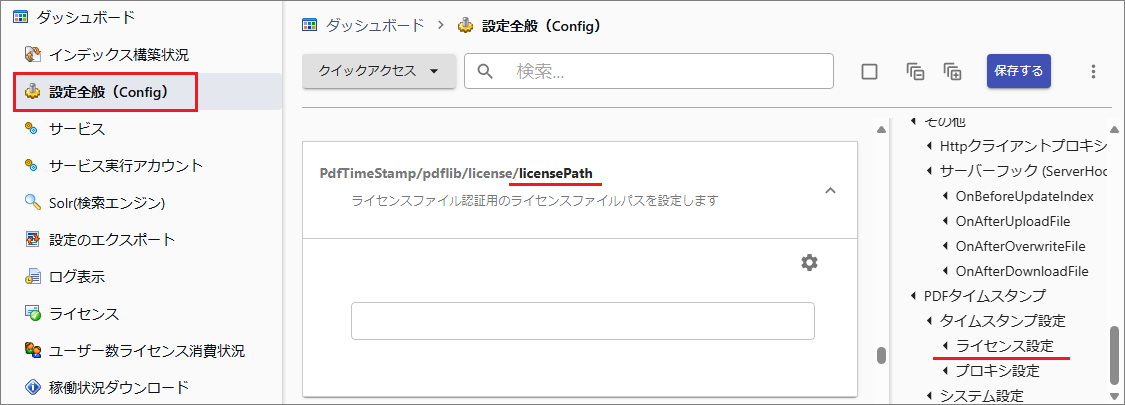Click the Log display icon in sidebar
Viewport: 1125px width, 405px height.
32,277
